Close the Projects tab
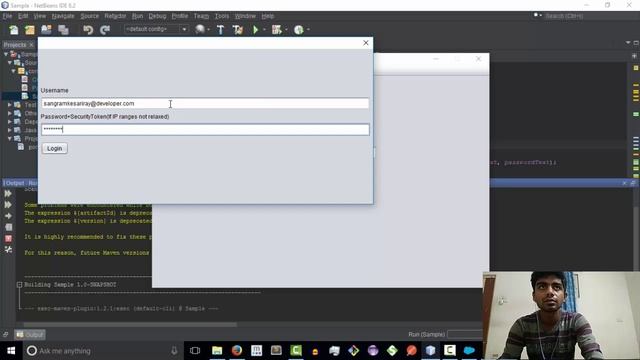Screen dimensions: 640x360 [31, 44]
